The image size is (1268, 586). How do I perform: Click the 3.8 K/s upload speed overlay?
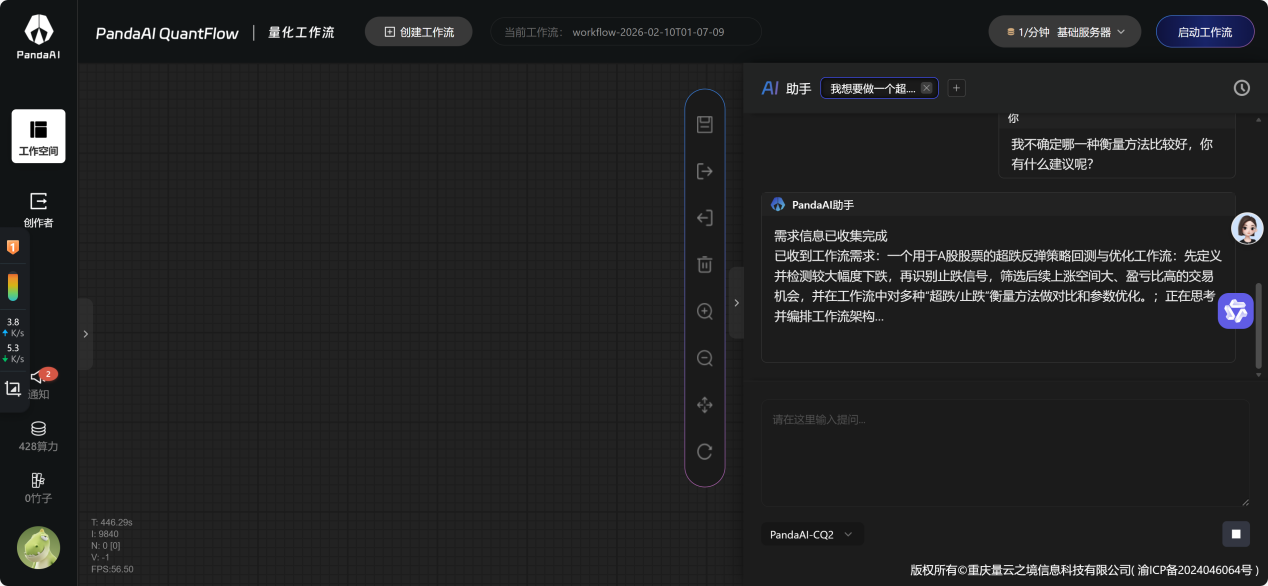click(14, 327)
